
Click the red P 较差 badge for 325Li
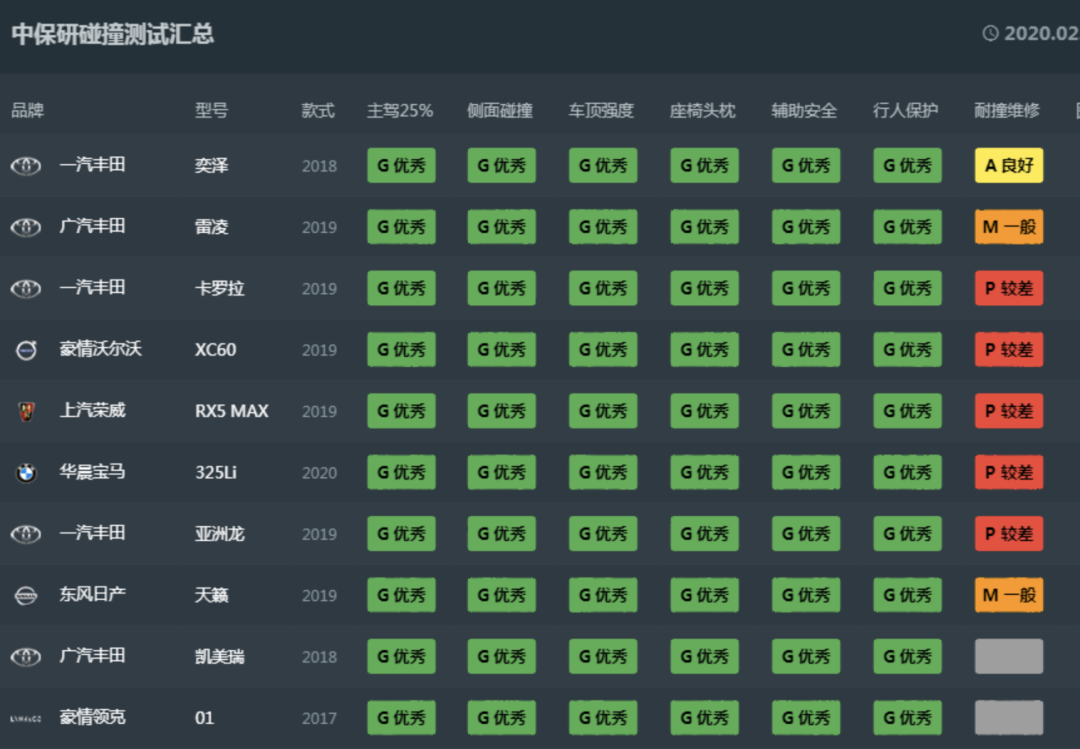pyautogui.click(x=1009, y=472)
